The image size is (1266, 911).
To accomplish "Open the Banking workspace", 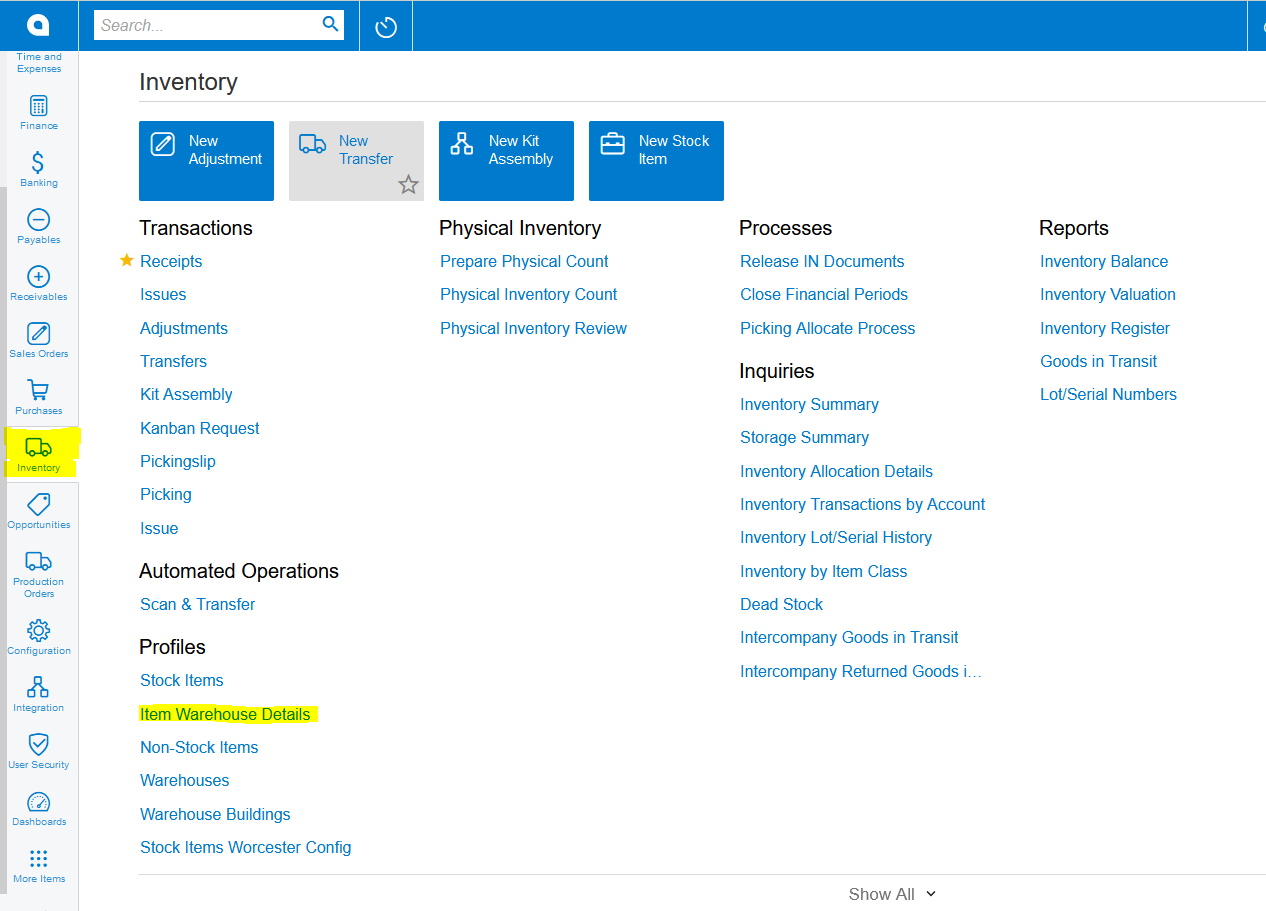I will [39, 170].
